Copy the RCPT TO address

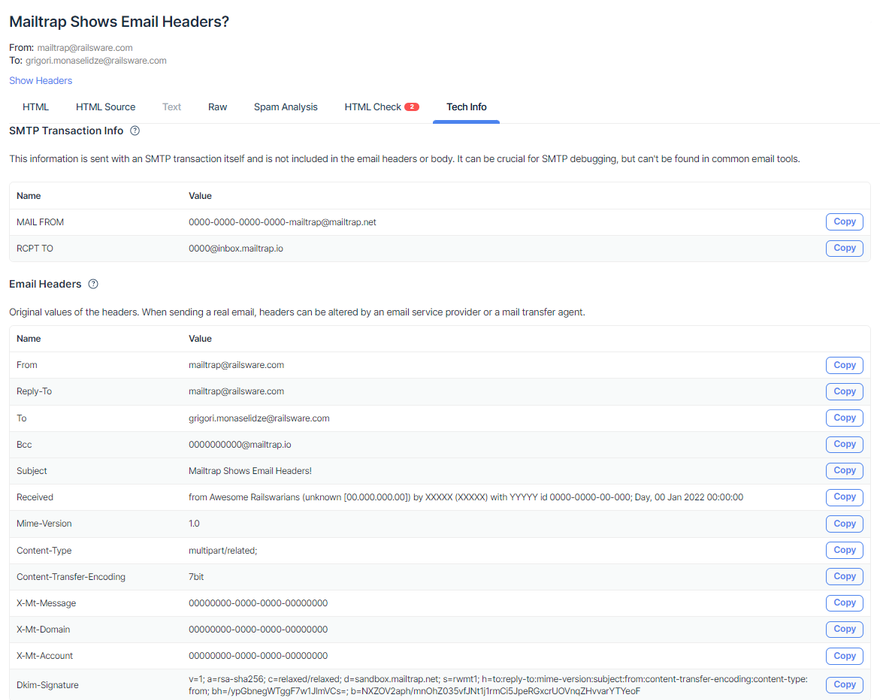click(844, 248)
